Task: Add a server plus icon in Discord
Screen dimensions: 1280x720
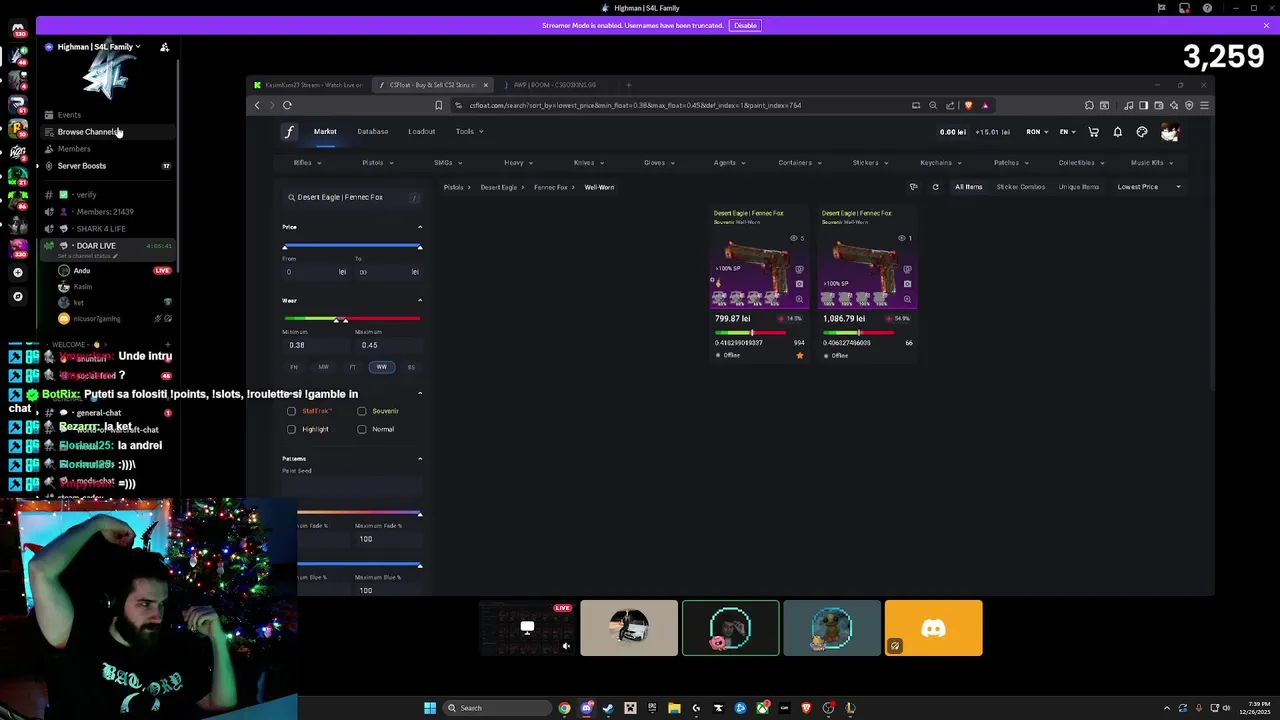Action: [17, 272]
